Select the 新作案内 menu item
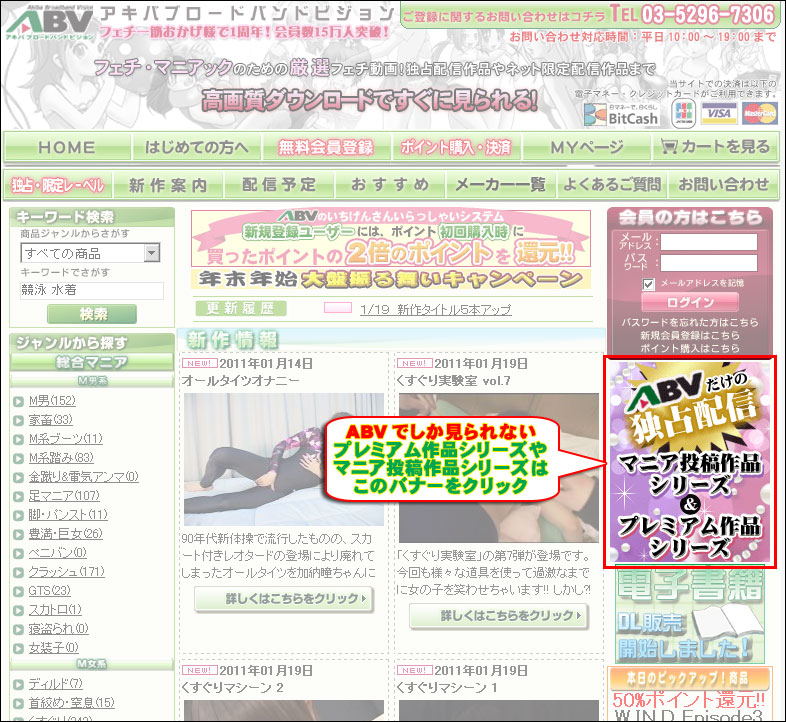786x722 pixels. 168,185
